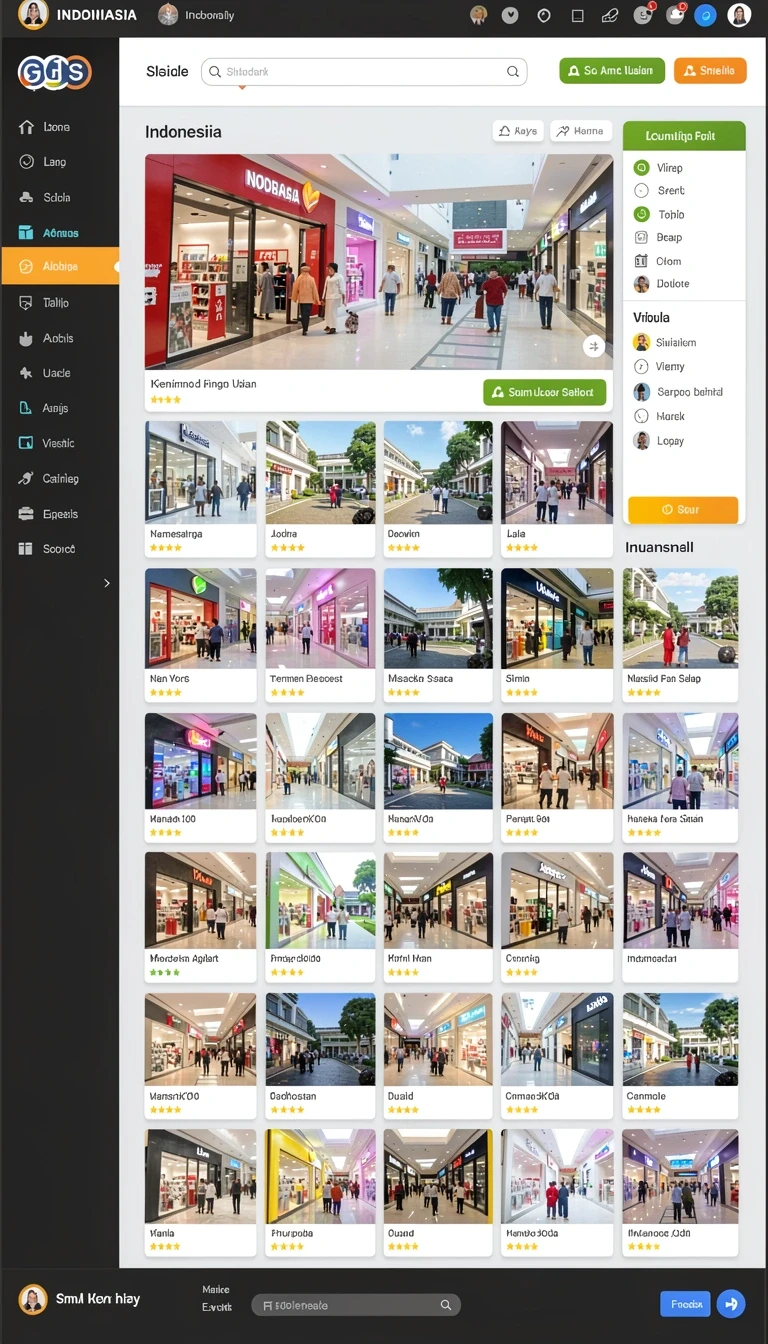
Task: Open the Jodna thumbnail card
Action: coord(320,488)
